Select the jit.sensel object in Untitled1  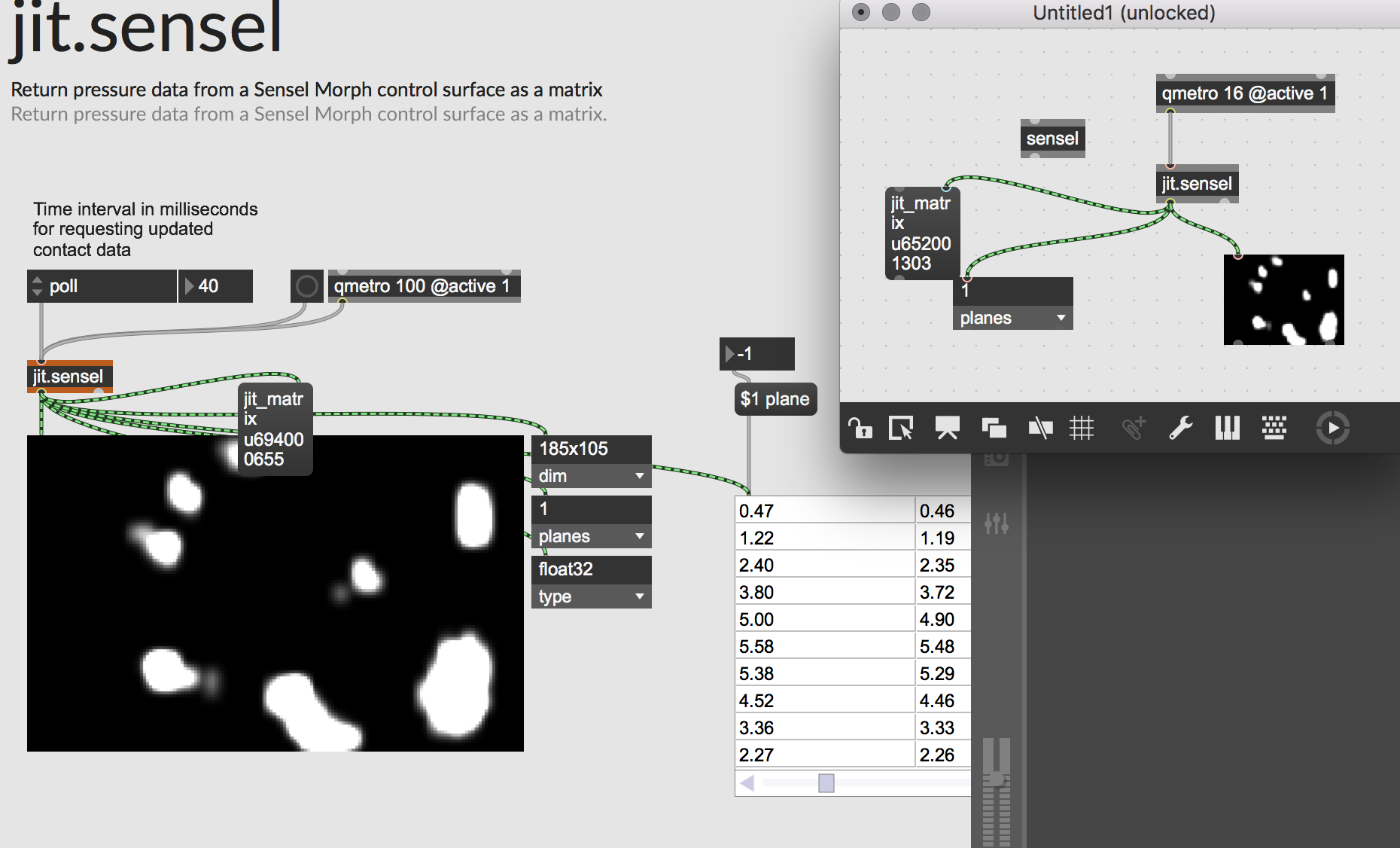(x=1197, y=184)
